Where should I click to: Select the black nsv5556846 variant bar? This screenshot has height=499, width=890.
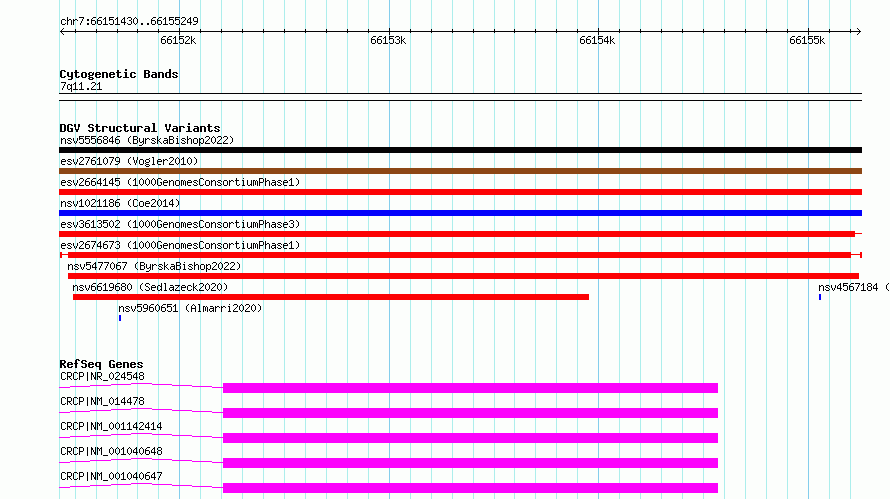click(x=460, y=150)
